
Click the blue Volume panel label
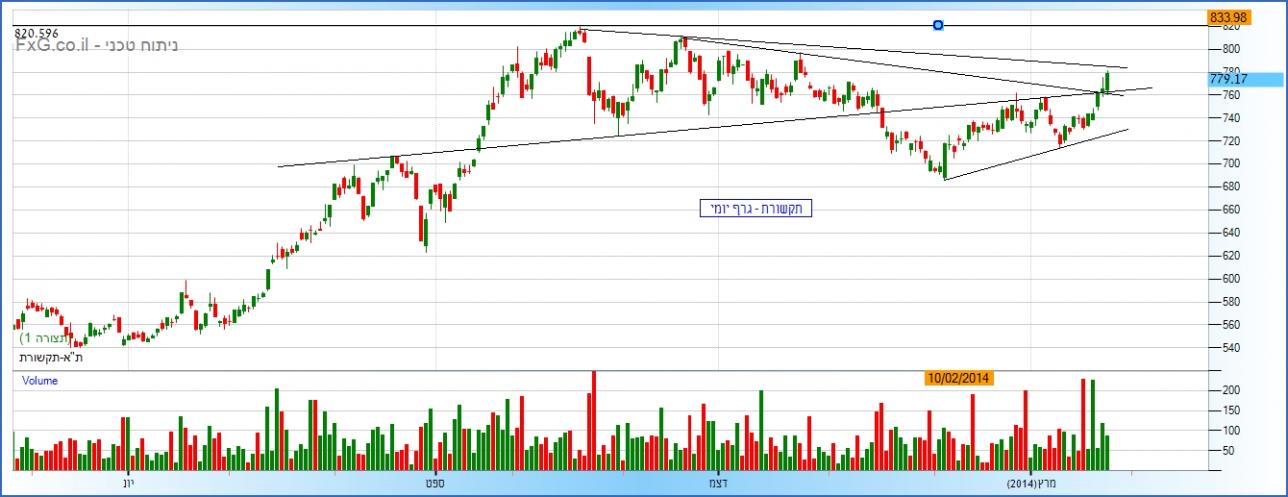[x=40, y=380]
